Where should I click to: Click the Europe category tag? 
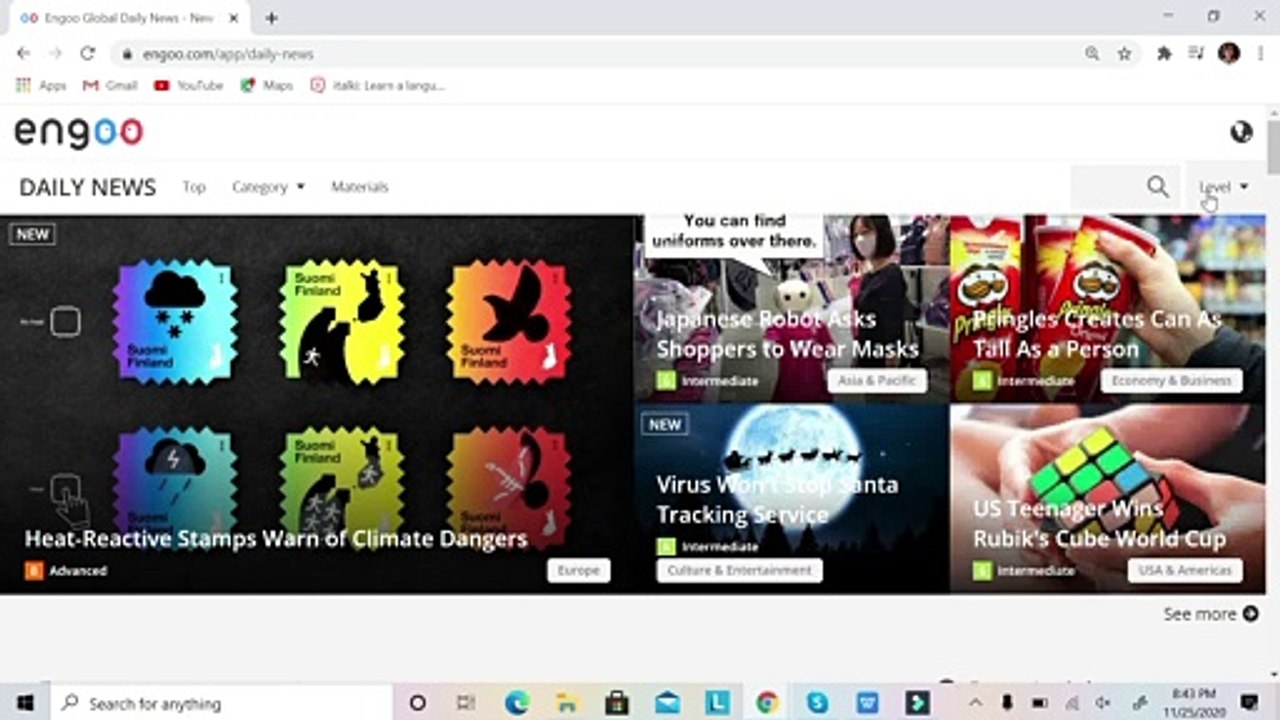pyautogui.click(x=578, y=570)
